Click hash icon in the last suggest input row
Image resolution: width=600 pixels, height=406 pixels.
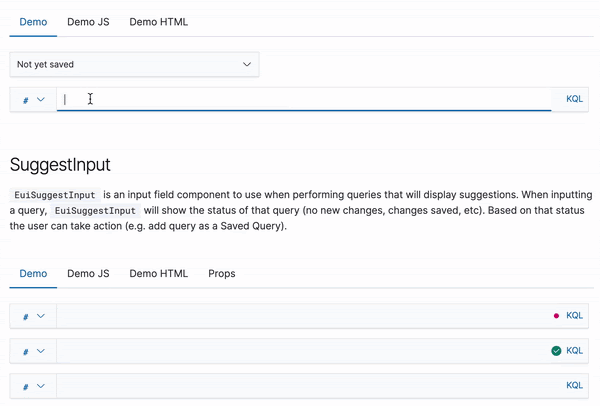click(x=26, y=386)
